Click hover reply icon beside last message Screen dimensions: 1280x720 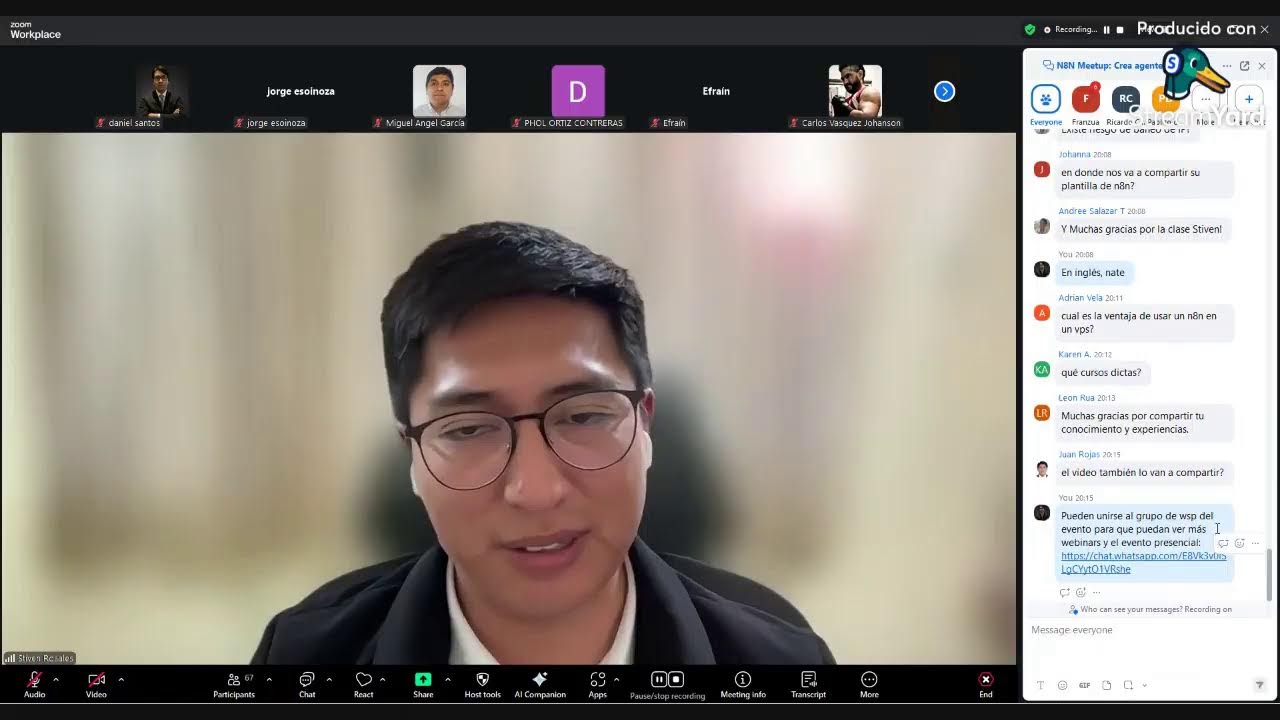tap(1223, 543)
